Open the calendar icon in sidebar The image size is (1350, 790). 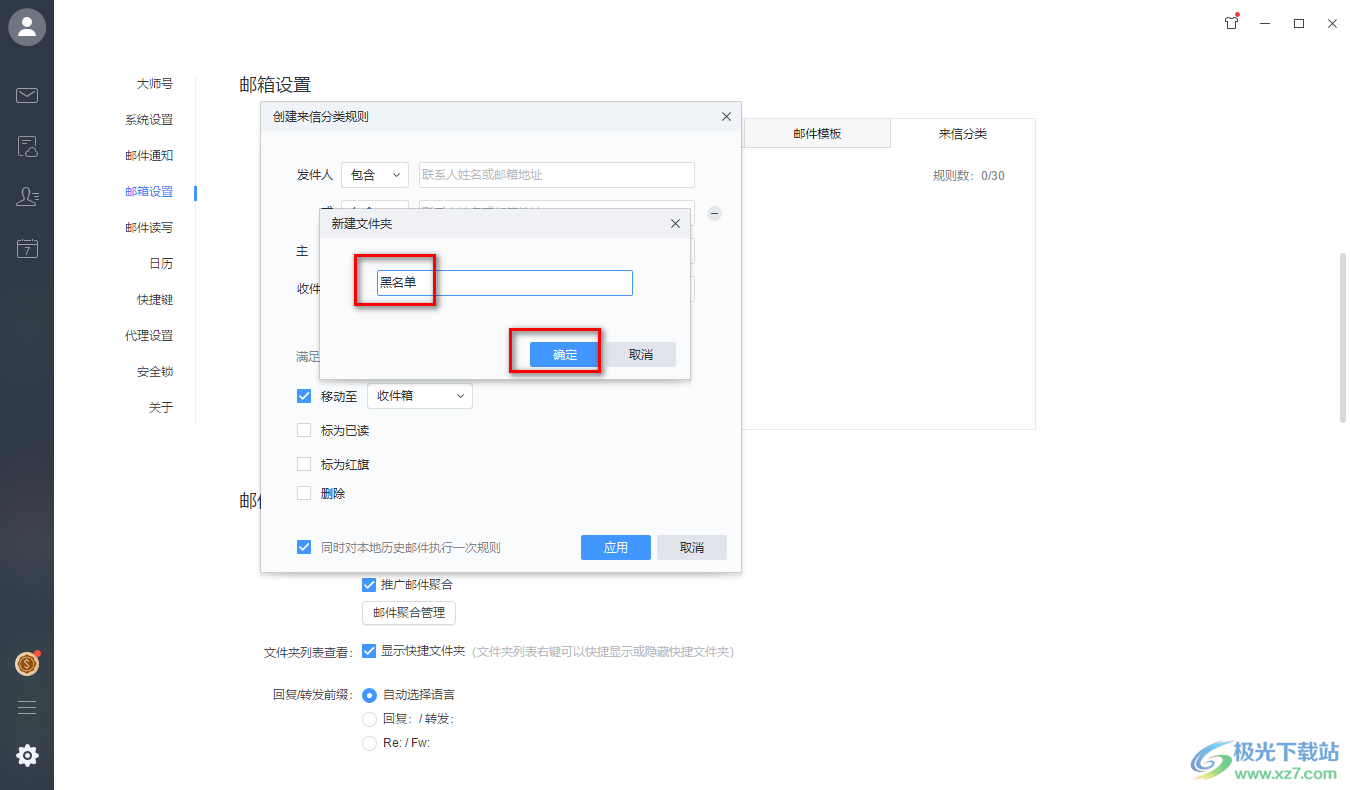click(x=27, y=248)
